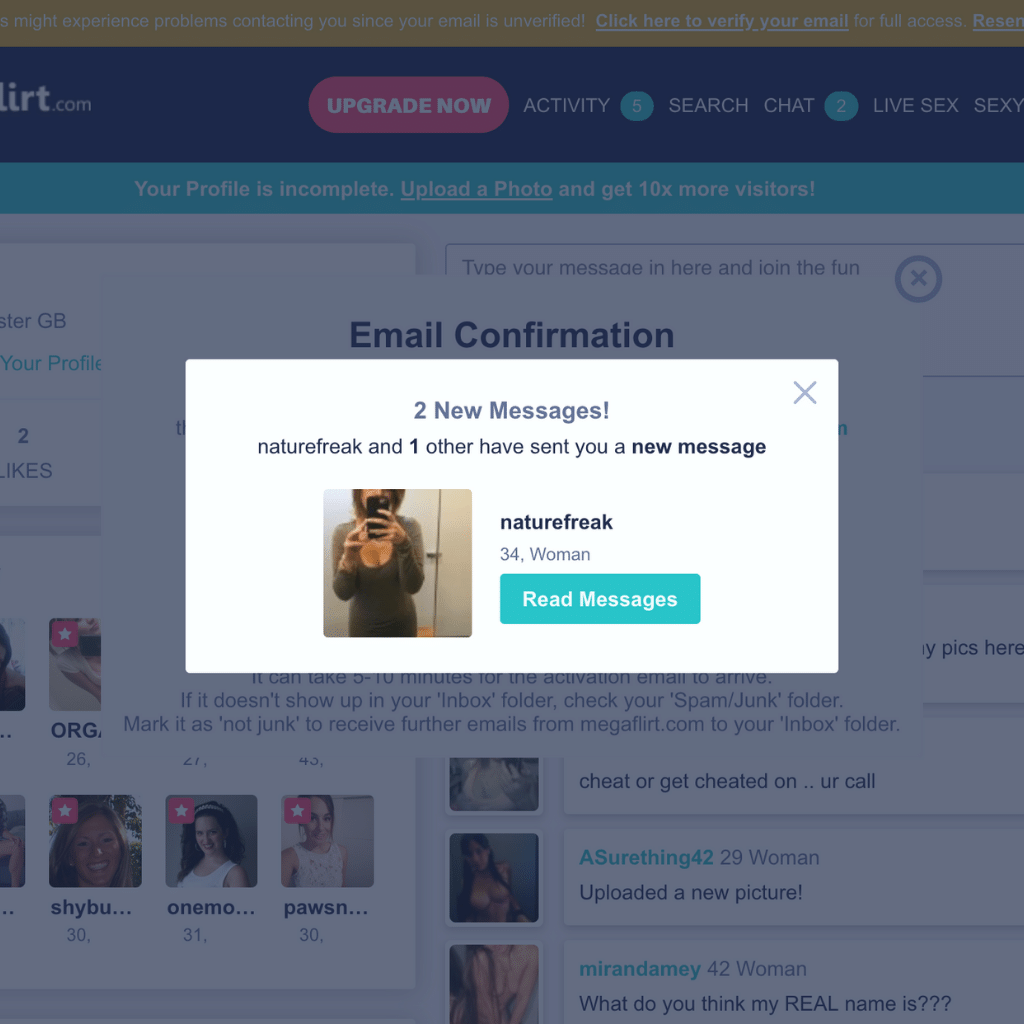Click the Chat notification badge showing 2
This screenshot has width=1024, height=1024.
click(x=841, y=106)
